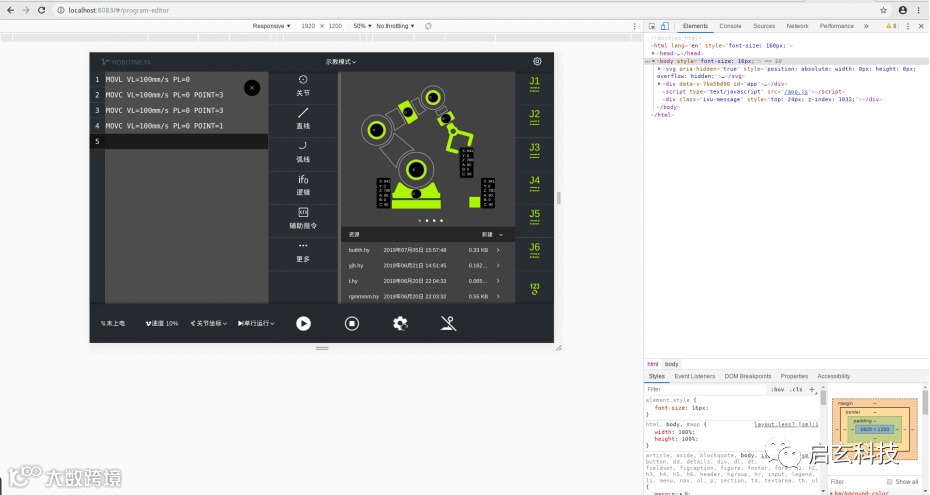Open DevTools three-dot customize menu
The height and width of the screenshot is (495, 930).
tap(907, 26)
